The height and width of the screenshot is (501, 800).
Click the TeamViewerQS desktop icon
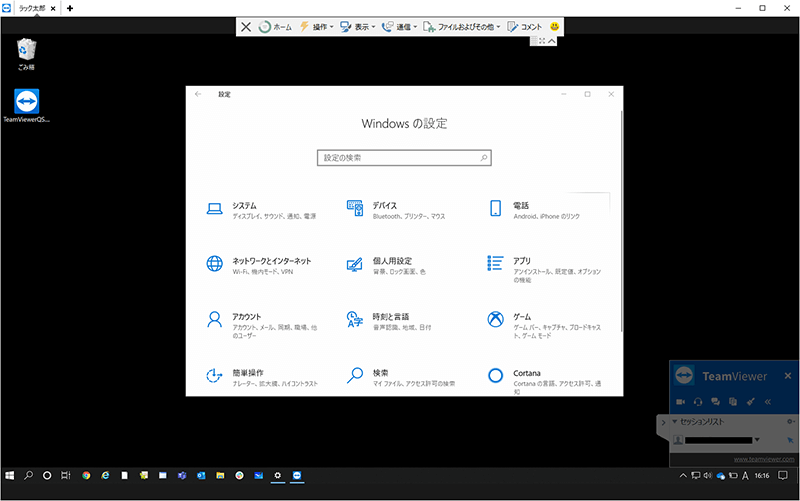tap(27, 106)
